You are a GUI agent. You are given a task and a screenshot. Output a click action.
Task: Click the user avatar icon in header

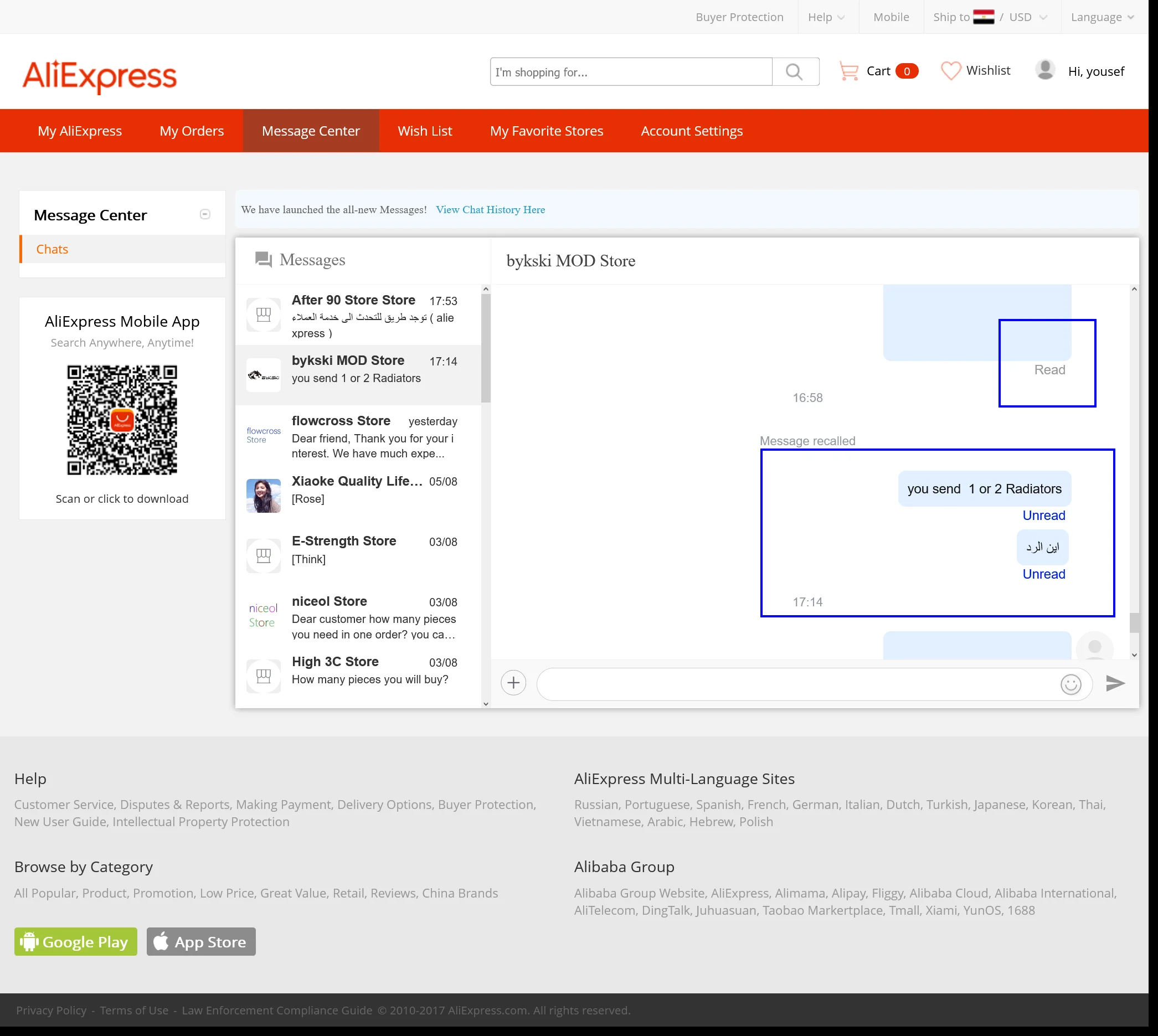coord(1044,70)
